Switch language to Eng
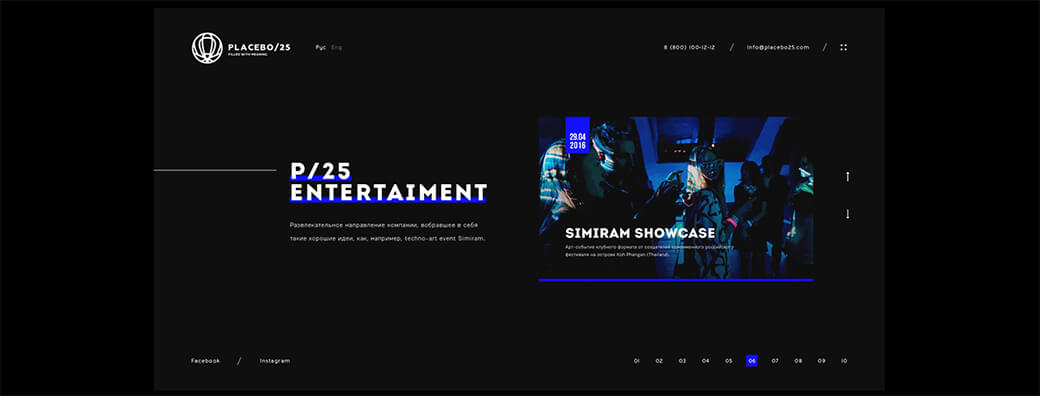The image size is (1040, 396). coord(336,47)
